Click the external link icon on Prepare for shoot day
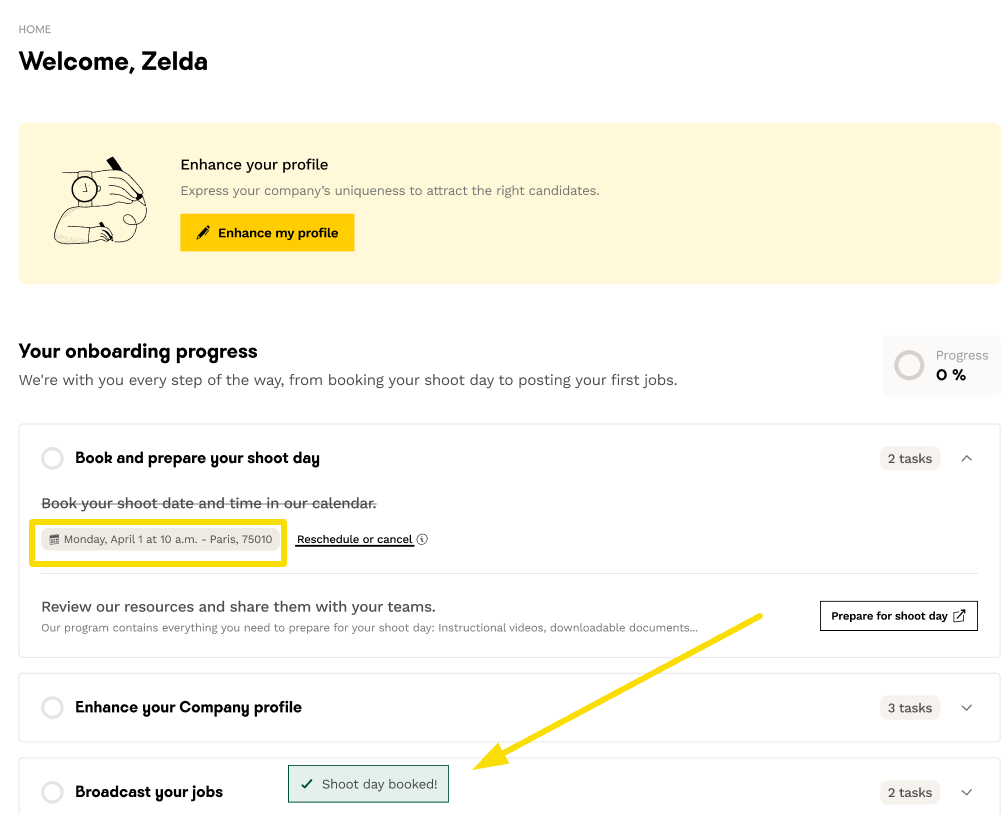This screenshot has width=1004, height=814. [960, 616]
